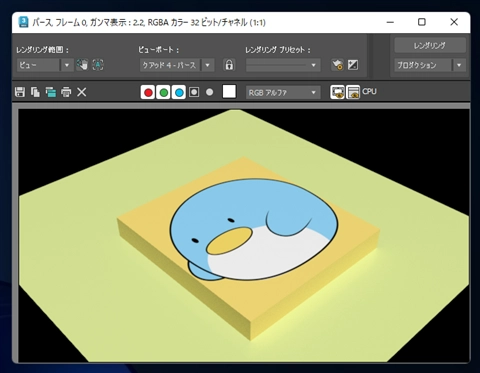
Task: Maximize the rendered frame window
Action: tap(422, 22)
